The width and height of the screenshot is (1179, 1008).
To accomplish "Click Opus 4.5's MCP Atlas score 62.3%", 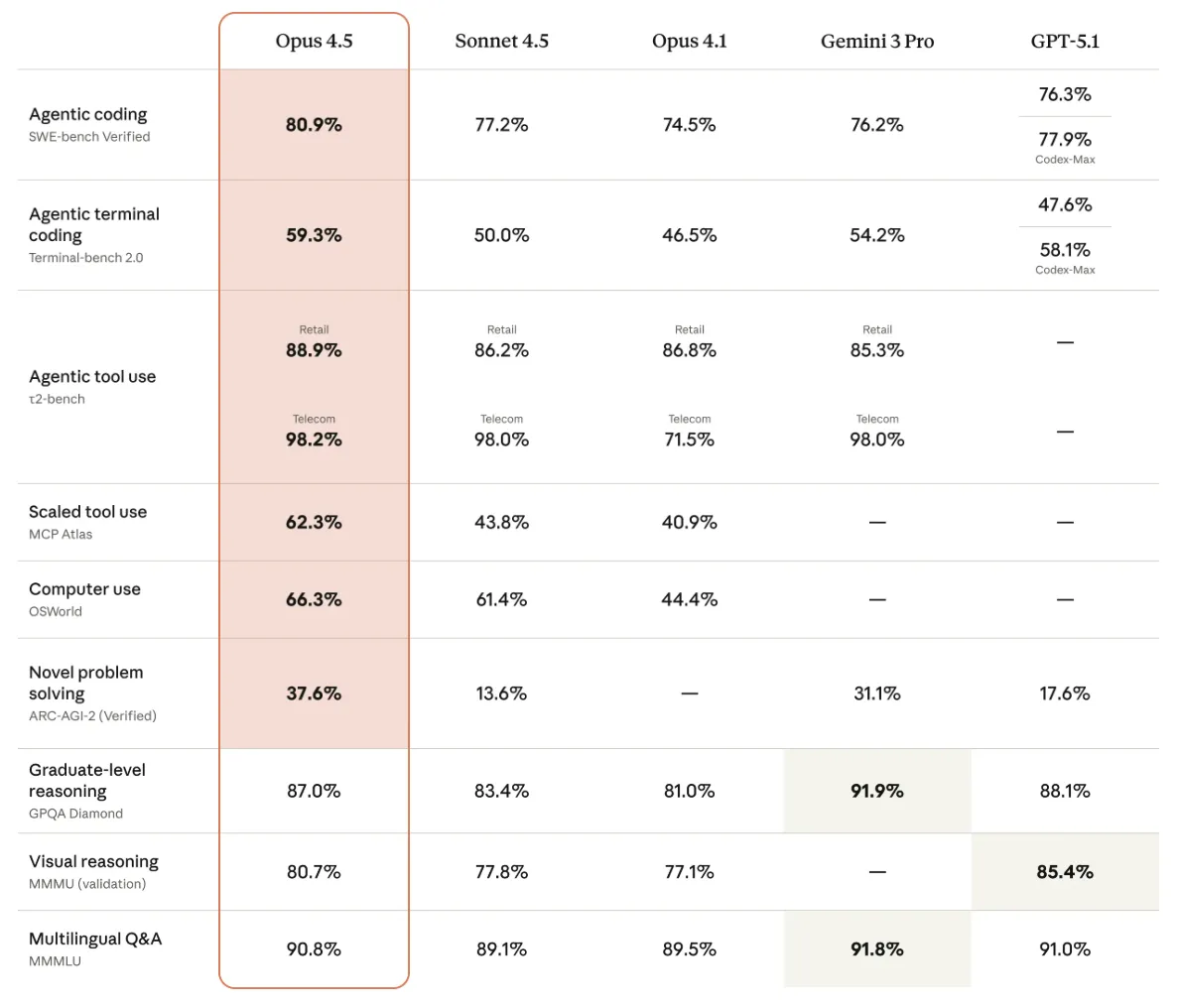I will point(314,522).
